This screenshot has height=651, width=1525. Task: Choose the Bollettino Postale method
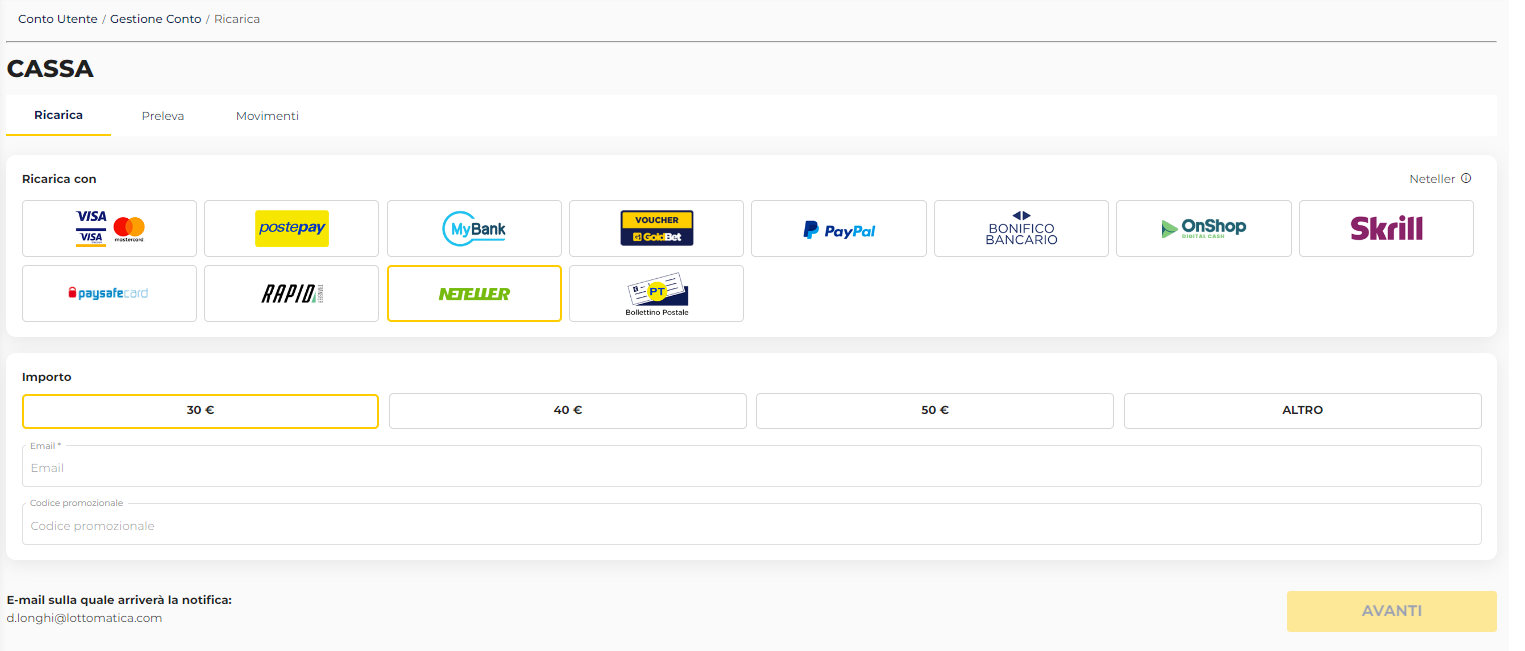(x=656, y=293)
